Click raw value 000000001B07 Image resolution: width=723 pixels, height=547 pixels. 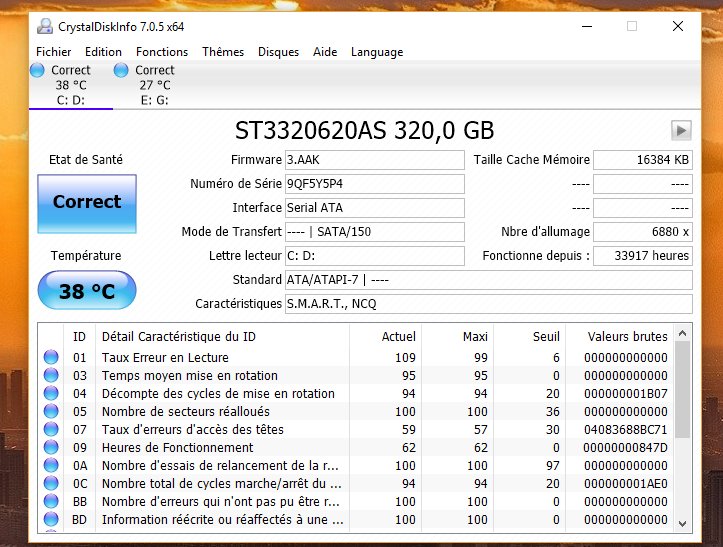click(x=625, y=393)
